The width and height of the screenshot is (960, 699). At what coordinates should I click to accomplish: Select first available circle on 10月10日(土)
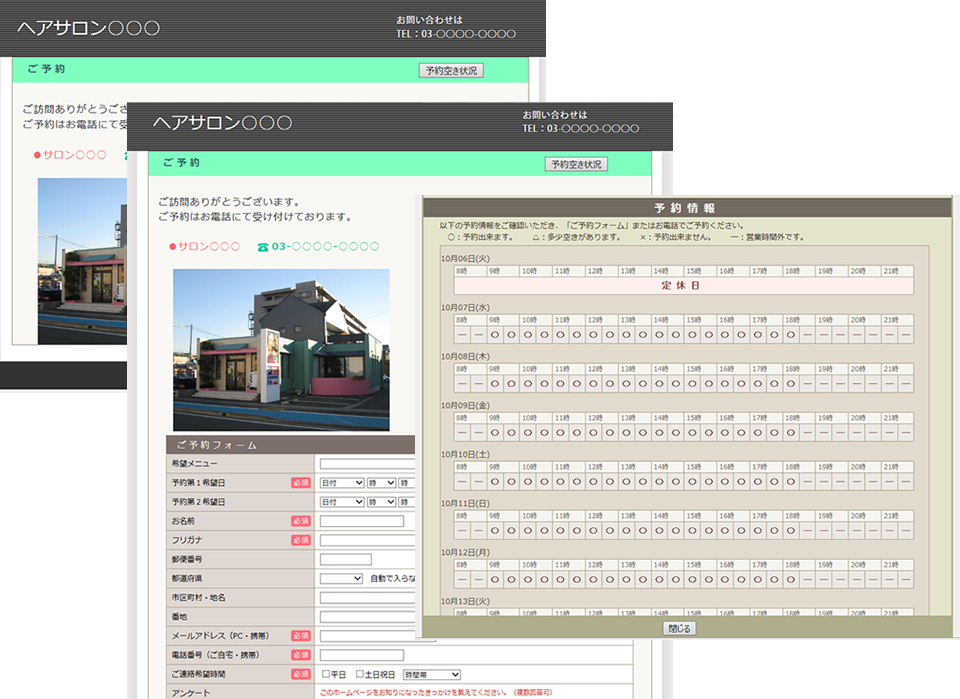pos(495,482)
